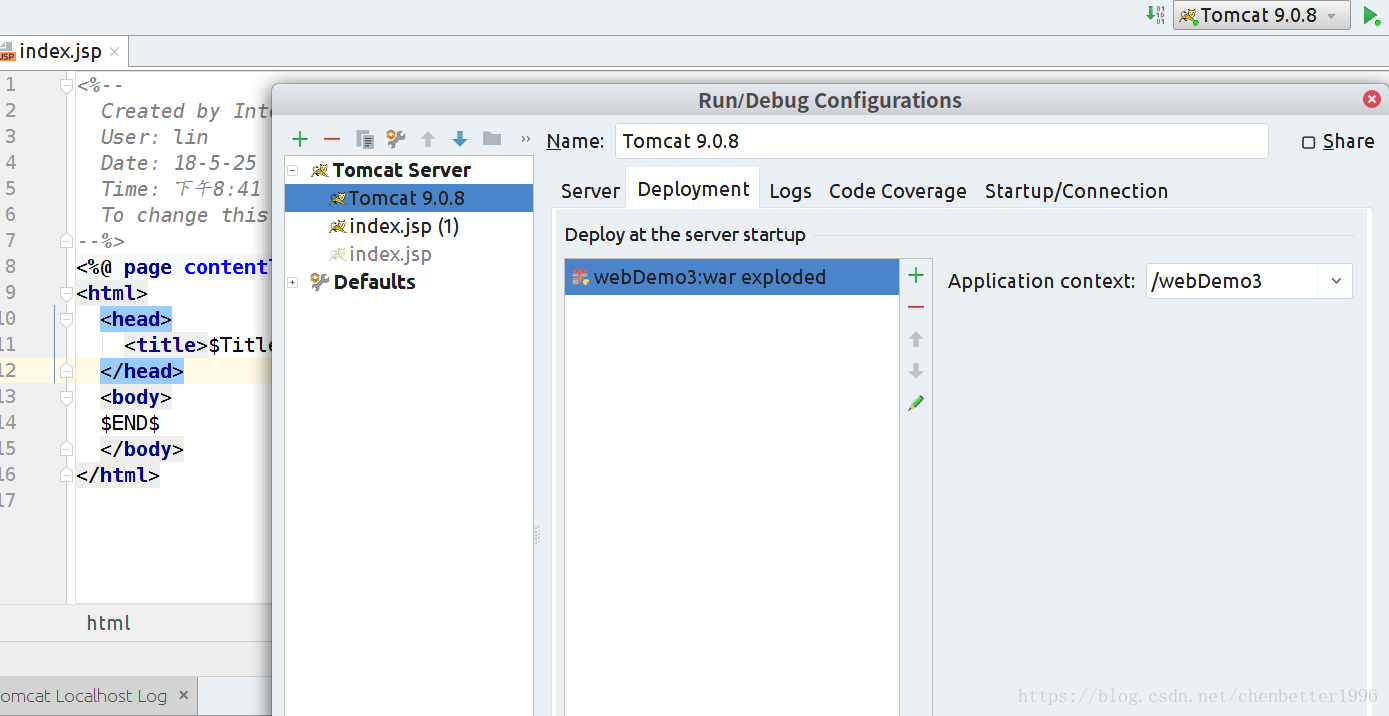
Task: Click the $END$ text in the editor
Action: tap(130, 423)
